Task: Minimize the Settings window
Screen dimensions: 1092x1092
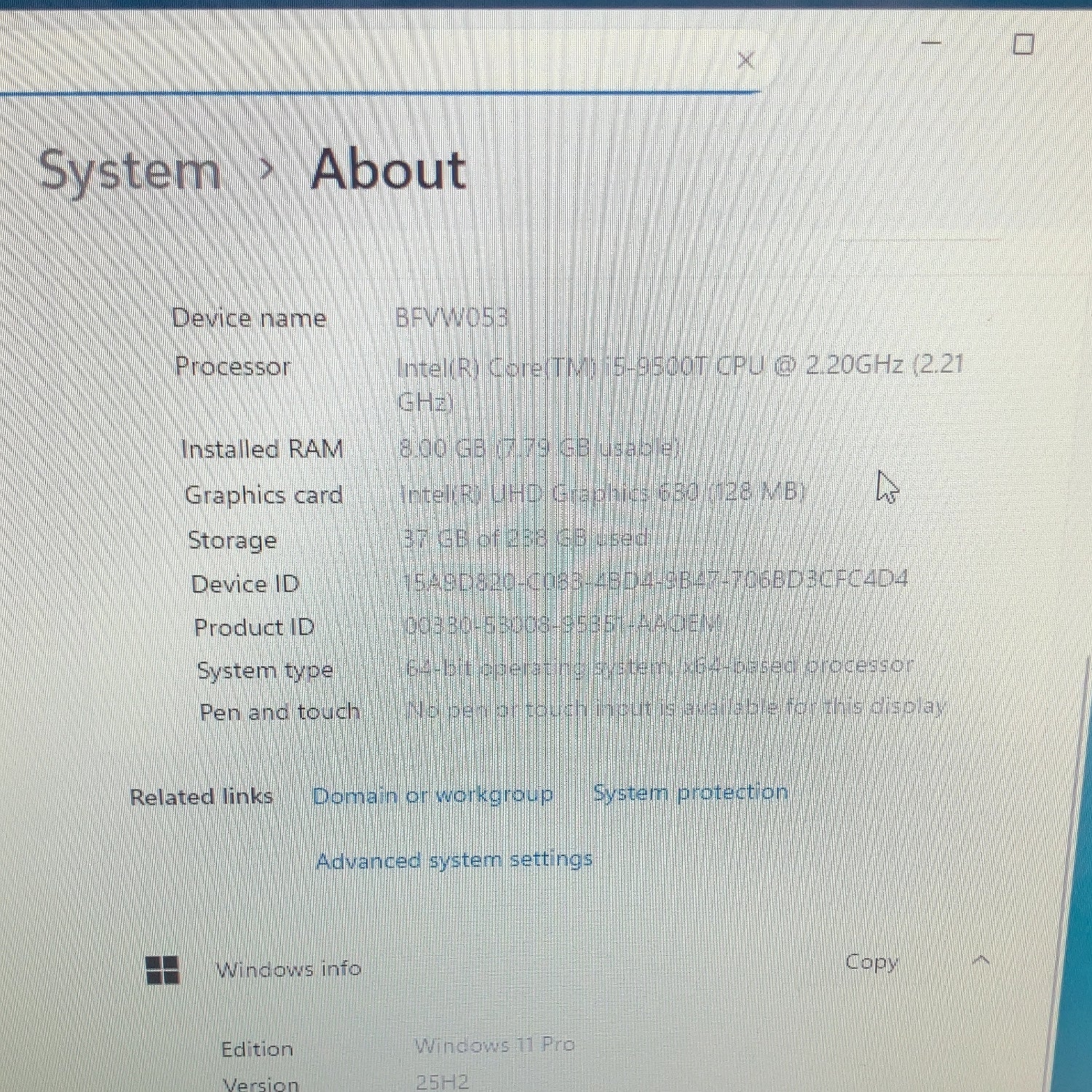Action: click(x=931, y=43)
